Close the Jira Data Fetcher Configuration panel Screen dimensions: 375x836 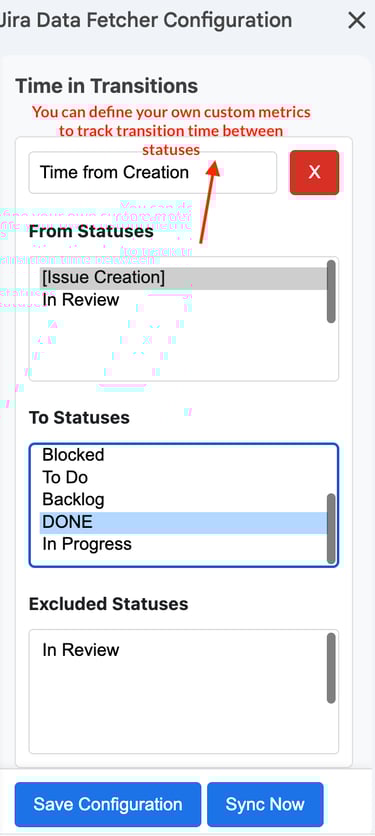coord(357,21)
